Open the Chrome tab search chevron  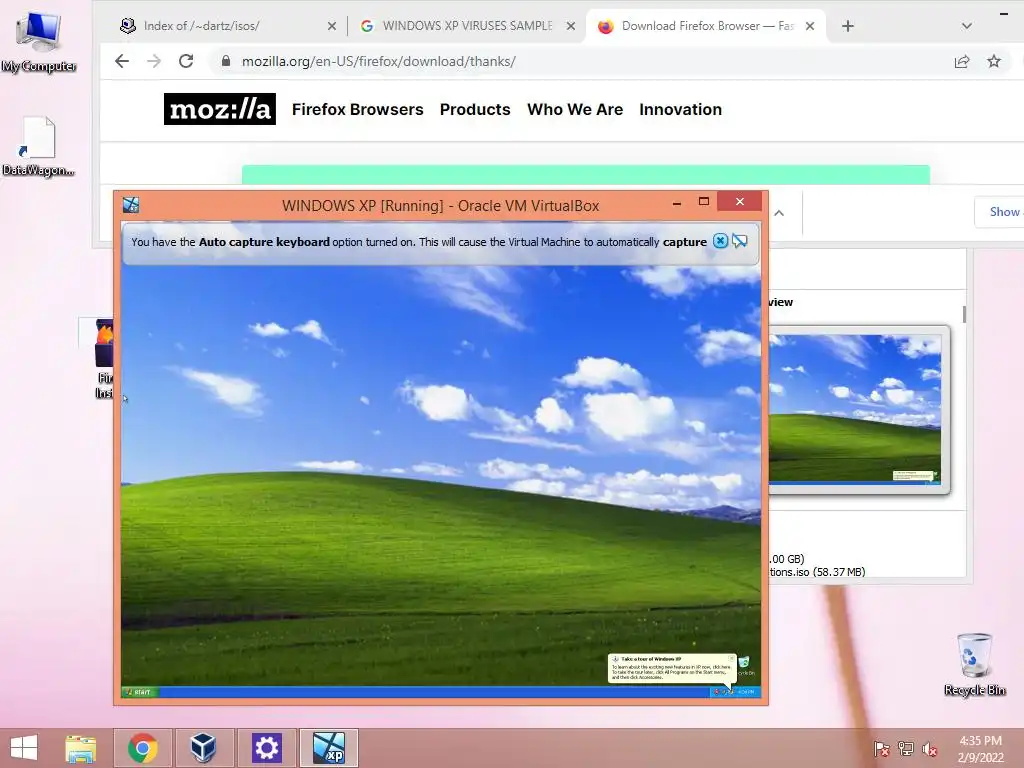967,26
